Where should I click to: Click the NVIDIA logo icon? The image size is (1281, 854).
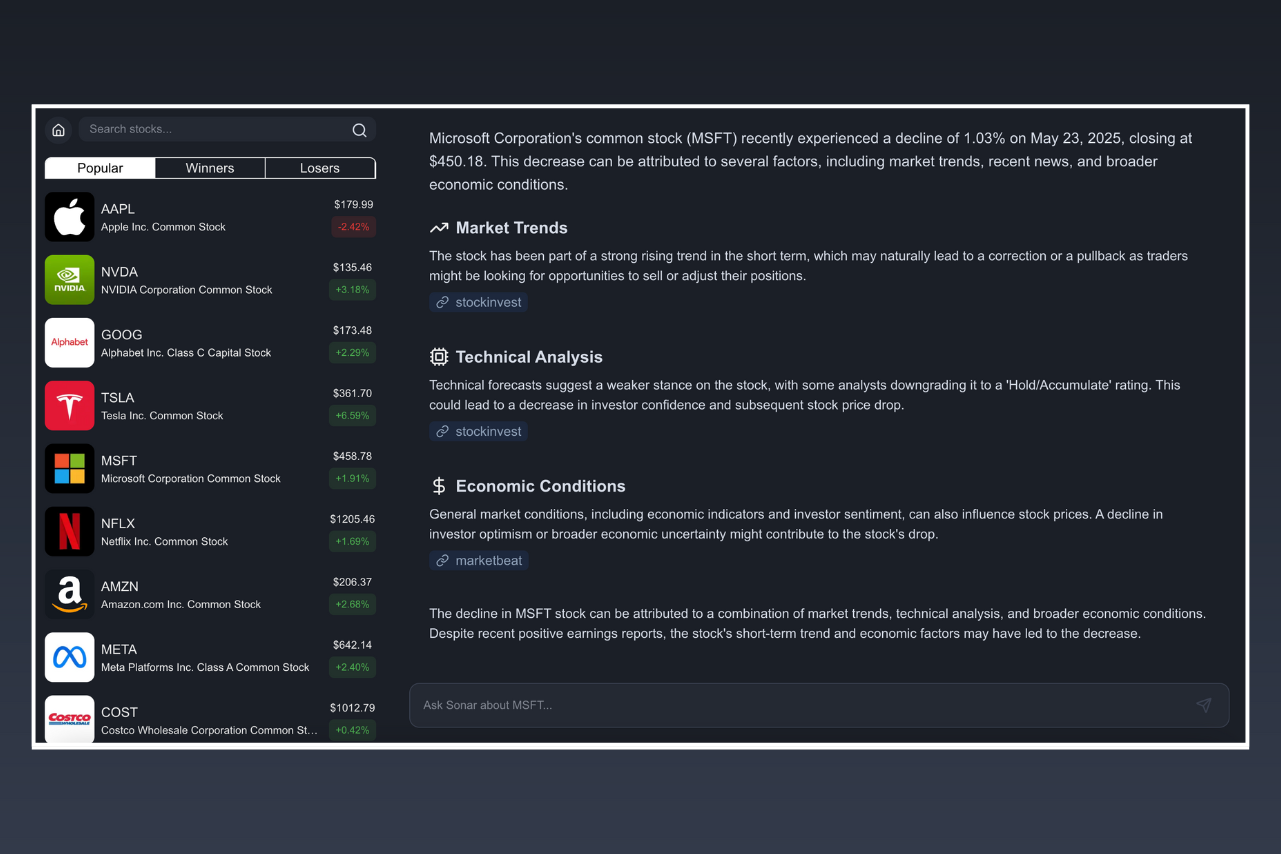pyautogui.click(x=70, y=280)
